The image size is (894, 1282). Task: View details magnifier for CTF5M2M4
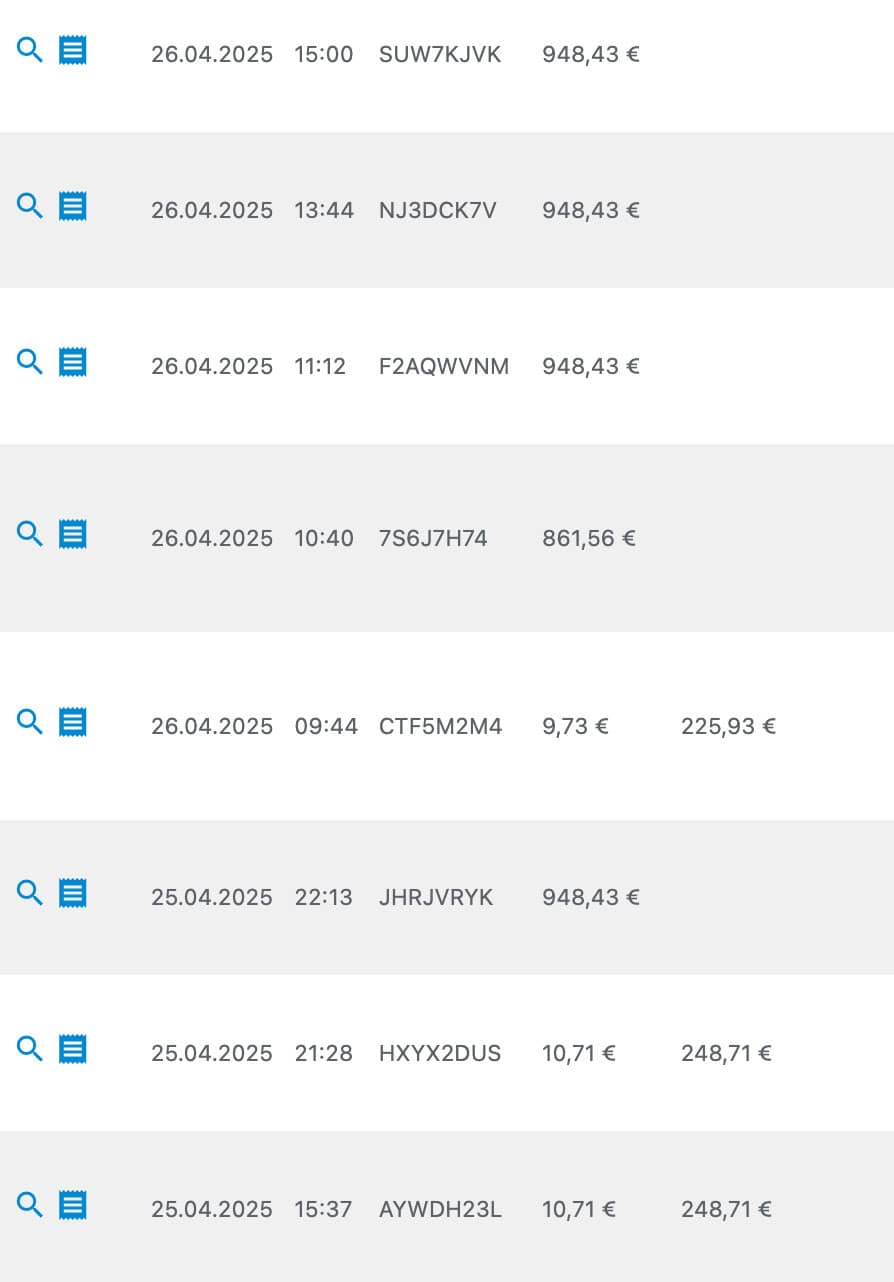30,722
